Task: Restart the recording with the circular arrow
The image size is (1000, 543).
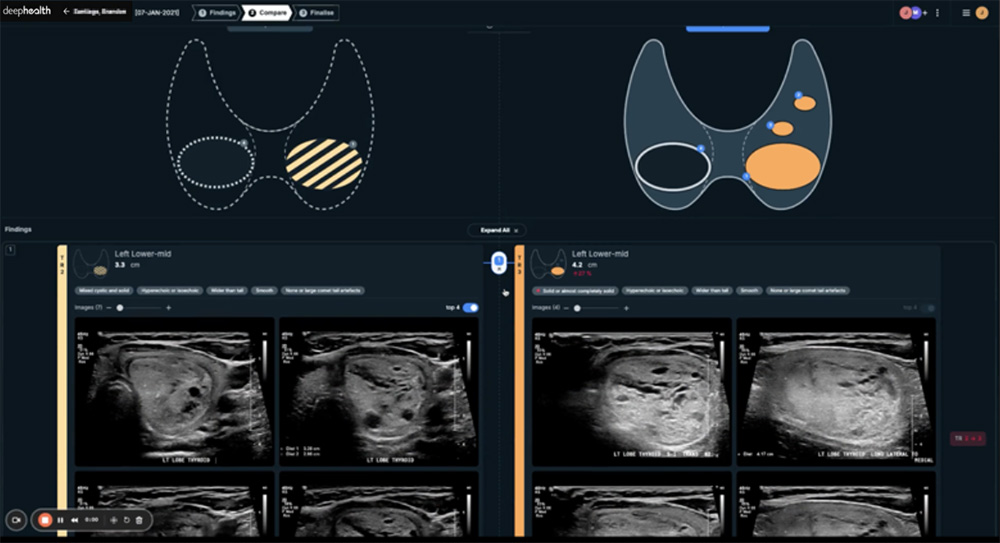Action: pyautogui.click(x=126, y=520)
